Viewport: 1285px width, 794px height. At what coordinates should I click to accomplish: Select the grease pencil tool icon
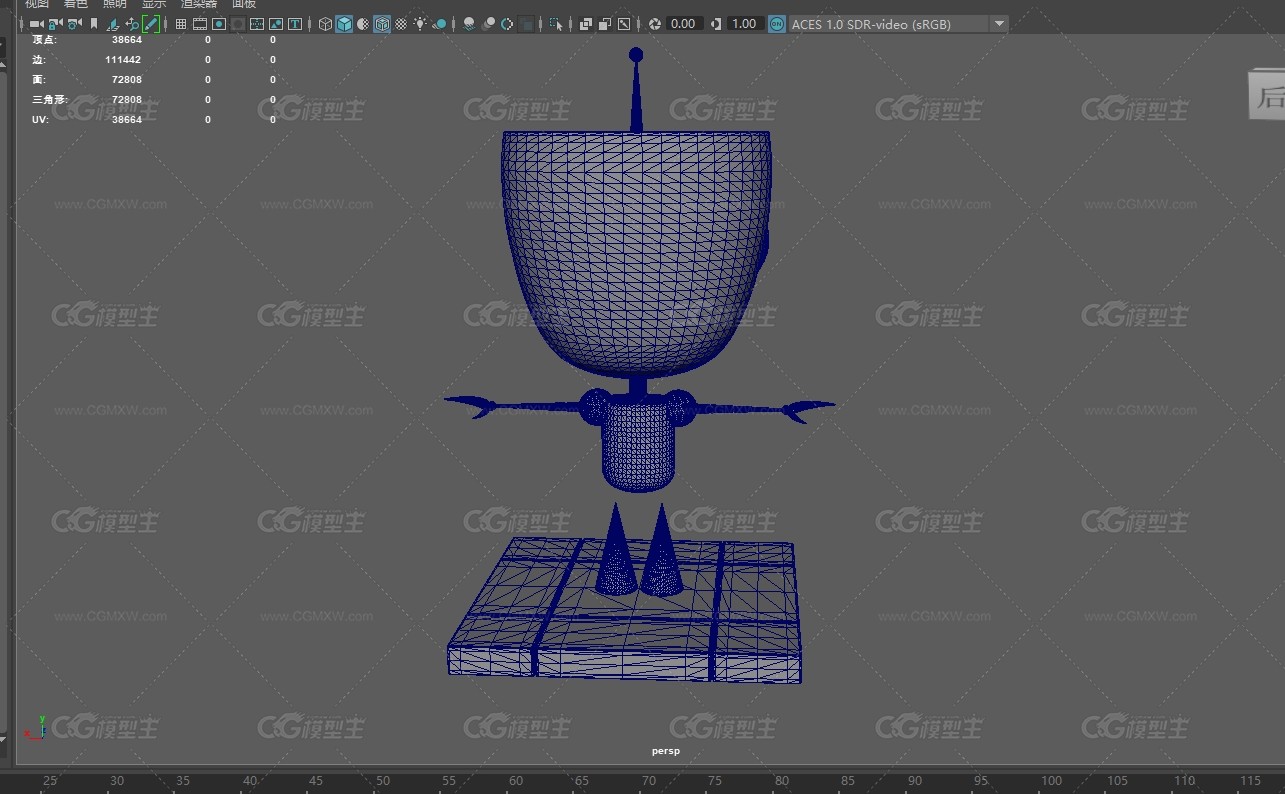pyautogui.click(x=151, y=24)
